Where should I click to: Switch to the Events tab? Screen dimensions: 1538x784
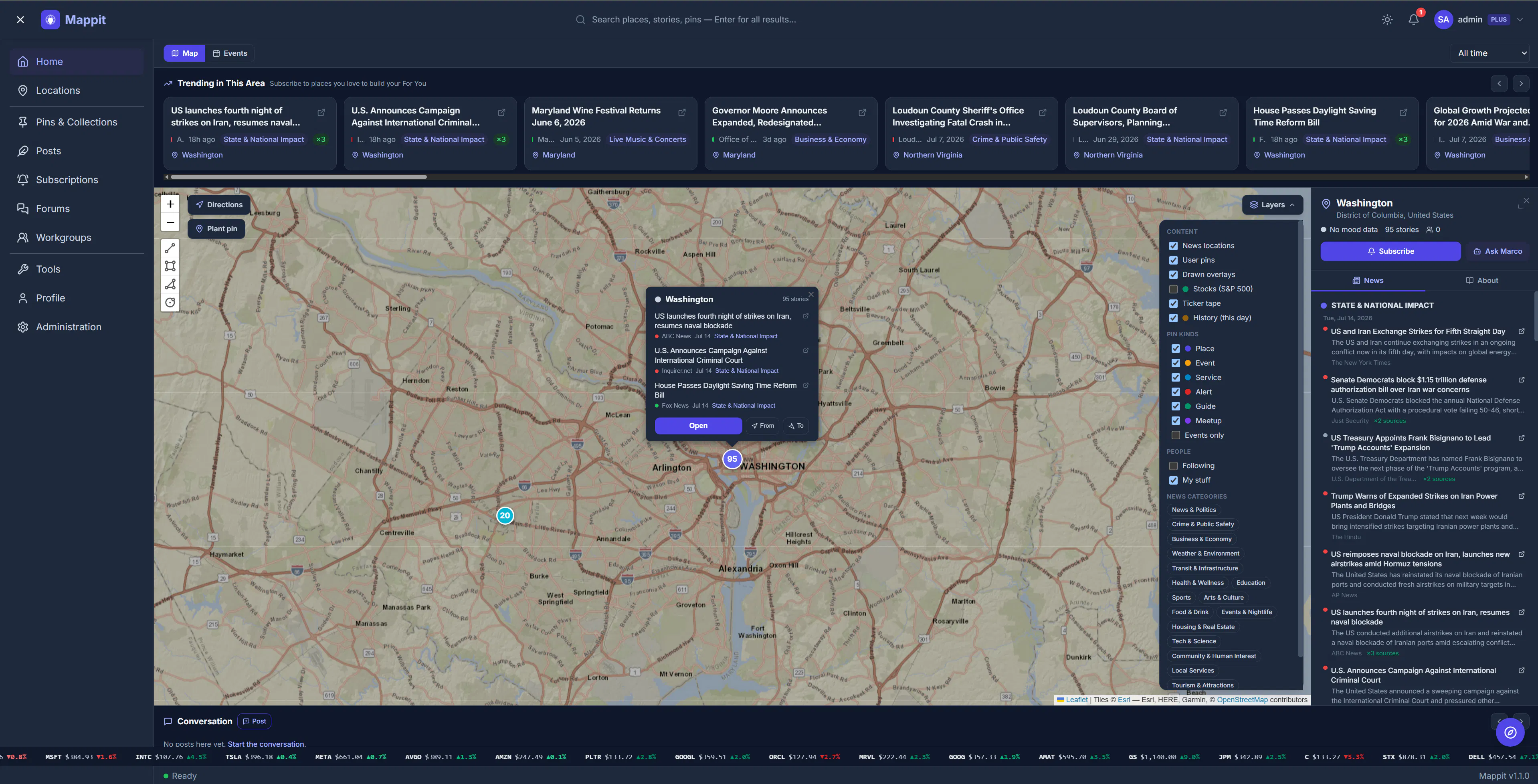230,53
